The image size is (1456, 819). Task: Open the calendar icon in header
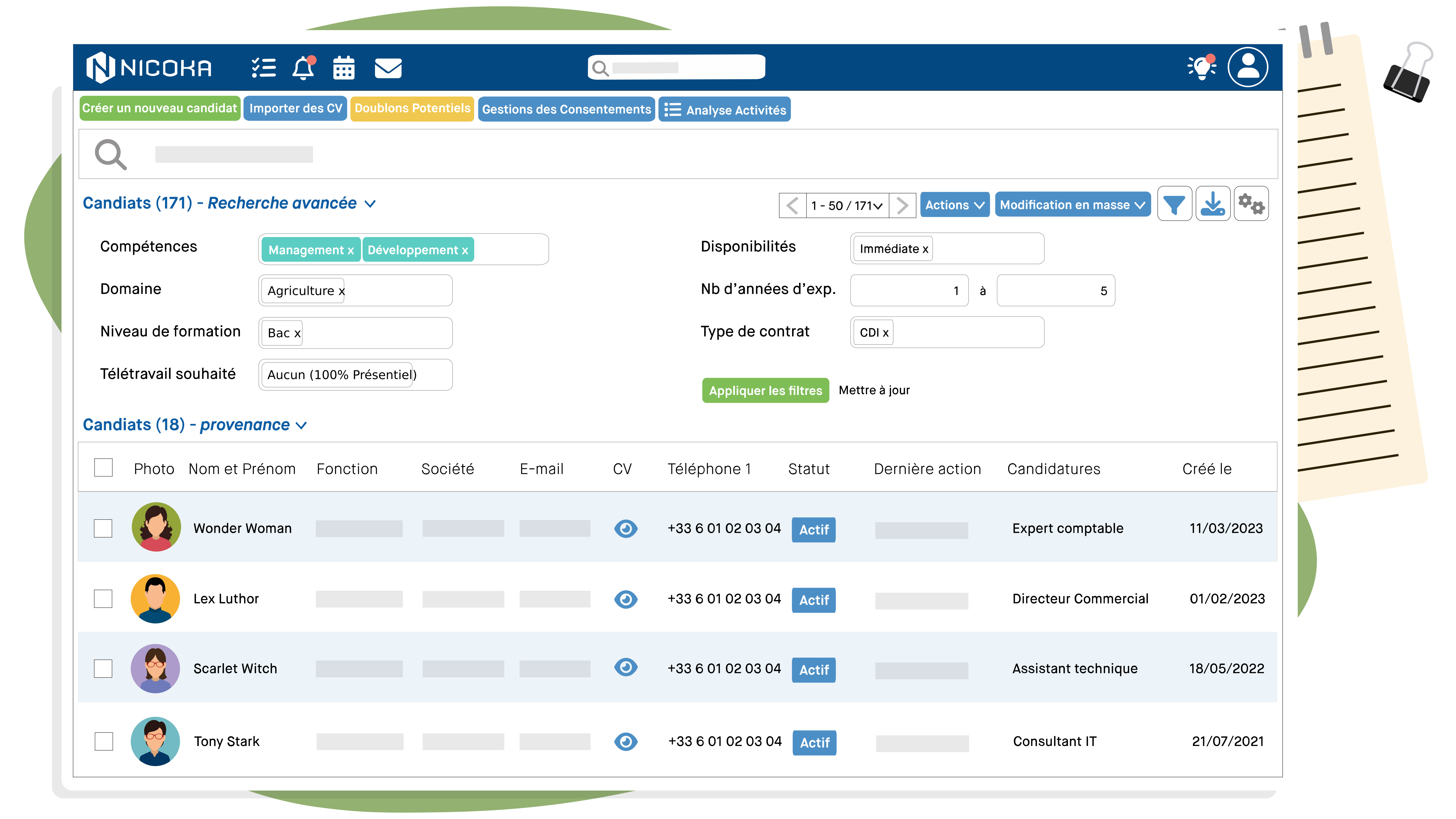point(343,68)
